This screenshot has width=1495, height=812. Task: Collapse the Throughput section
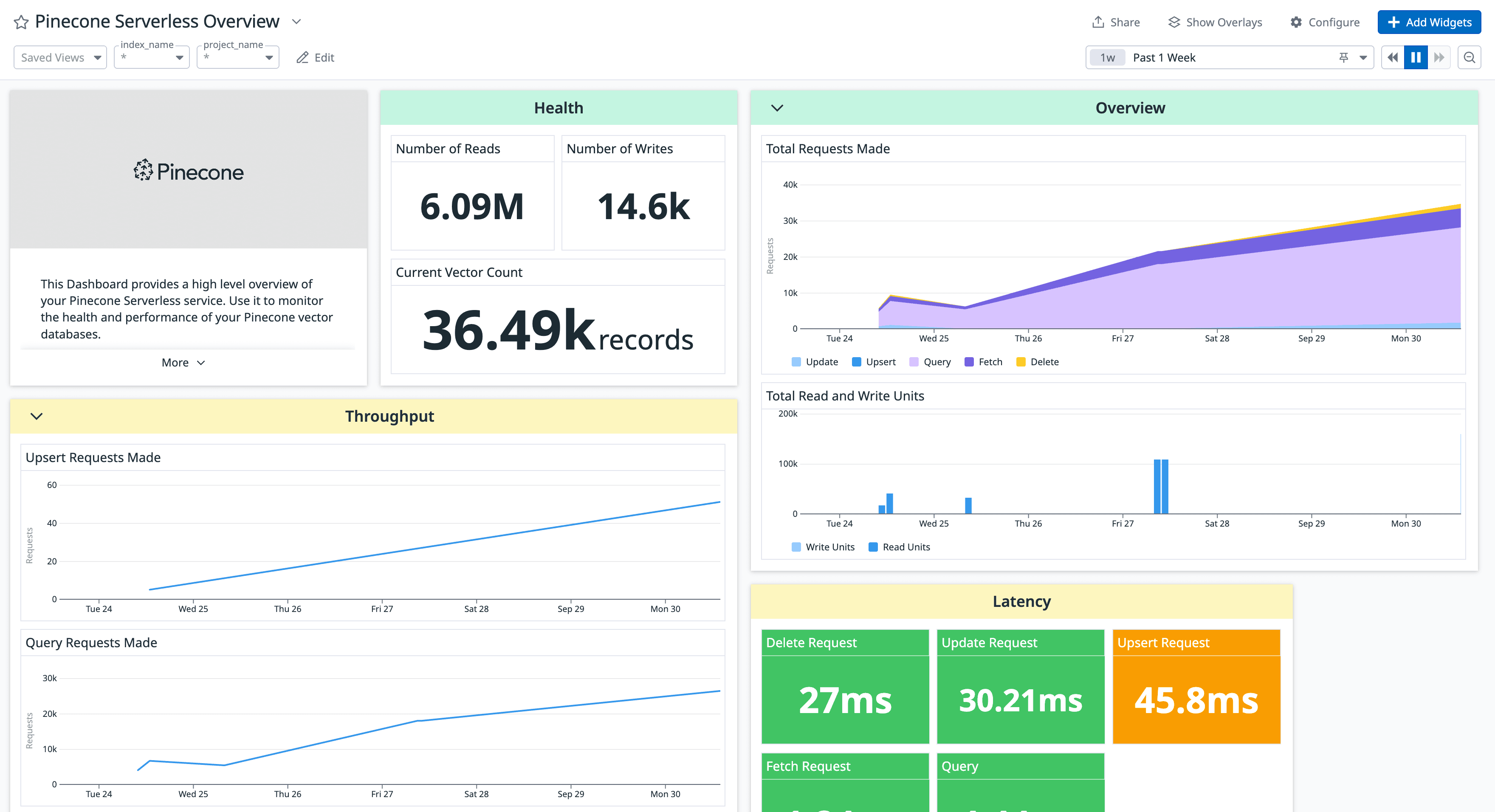click(x=37, y=416)
